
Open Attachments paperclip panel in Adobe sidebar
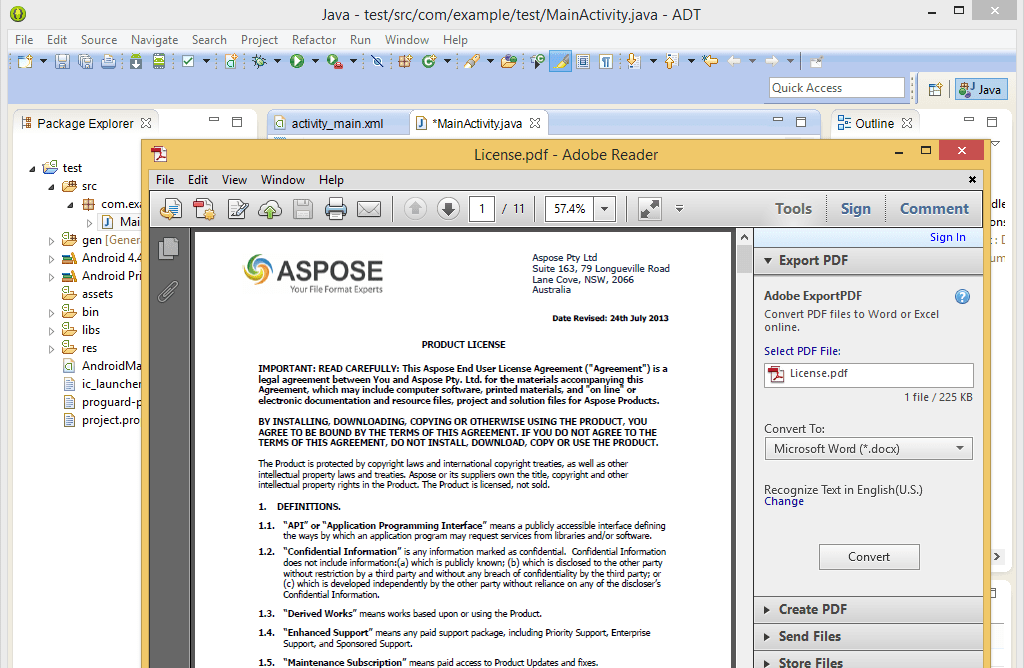[x=168, y=291]
